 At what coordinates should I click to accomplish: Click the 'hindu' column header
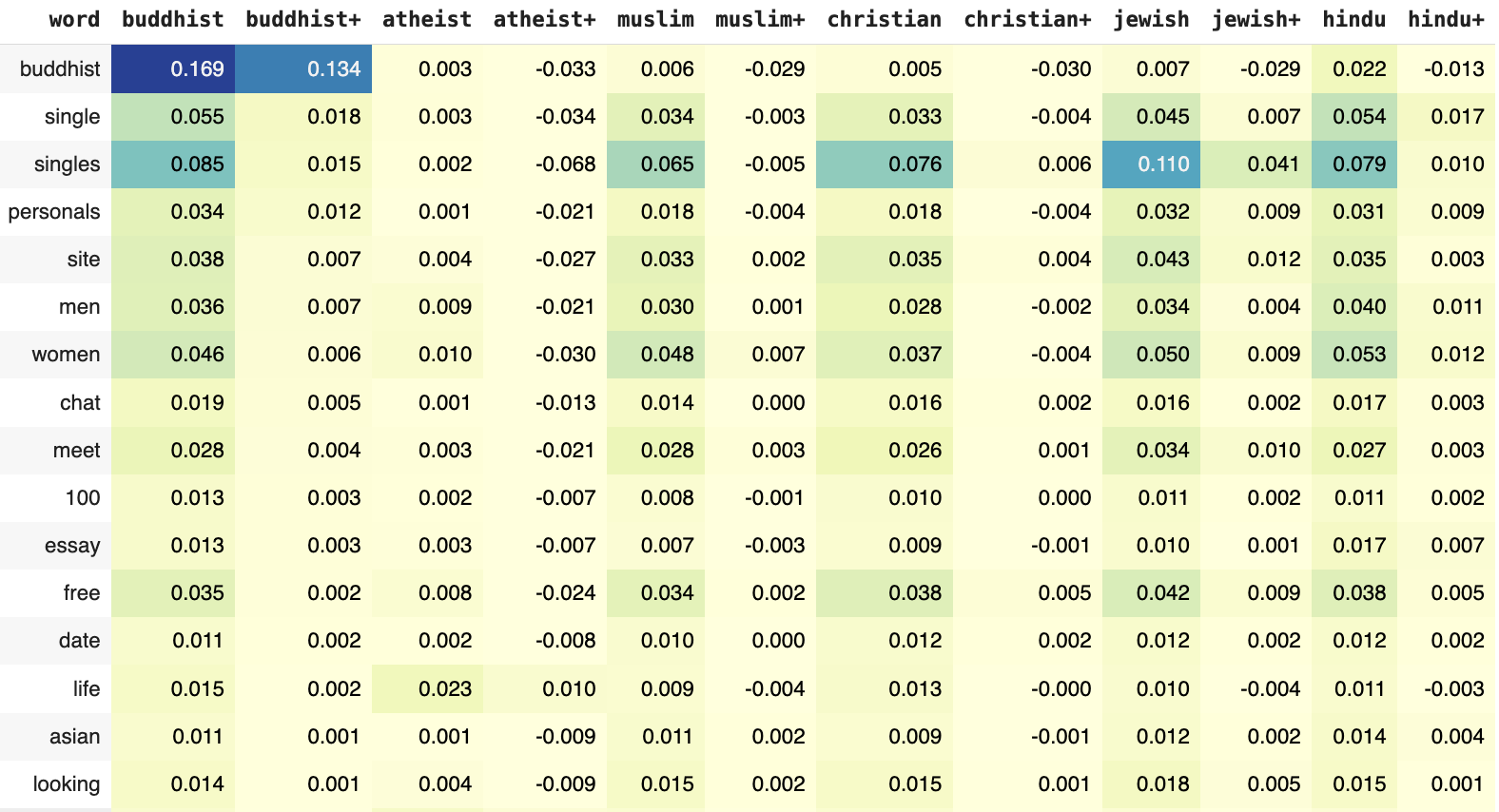tap(1353, 19)
